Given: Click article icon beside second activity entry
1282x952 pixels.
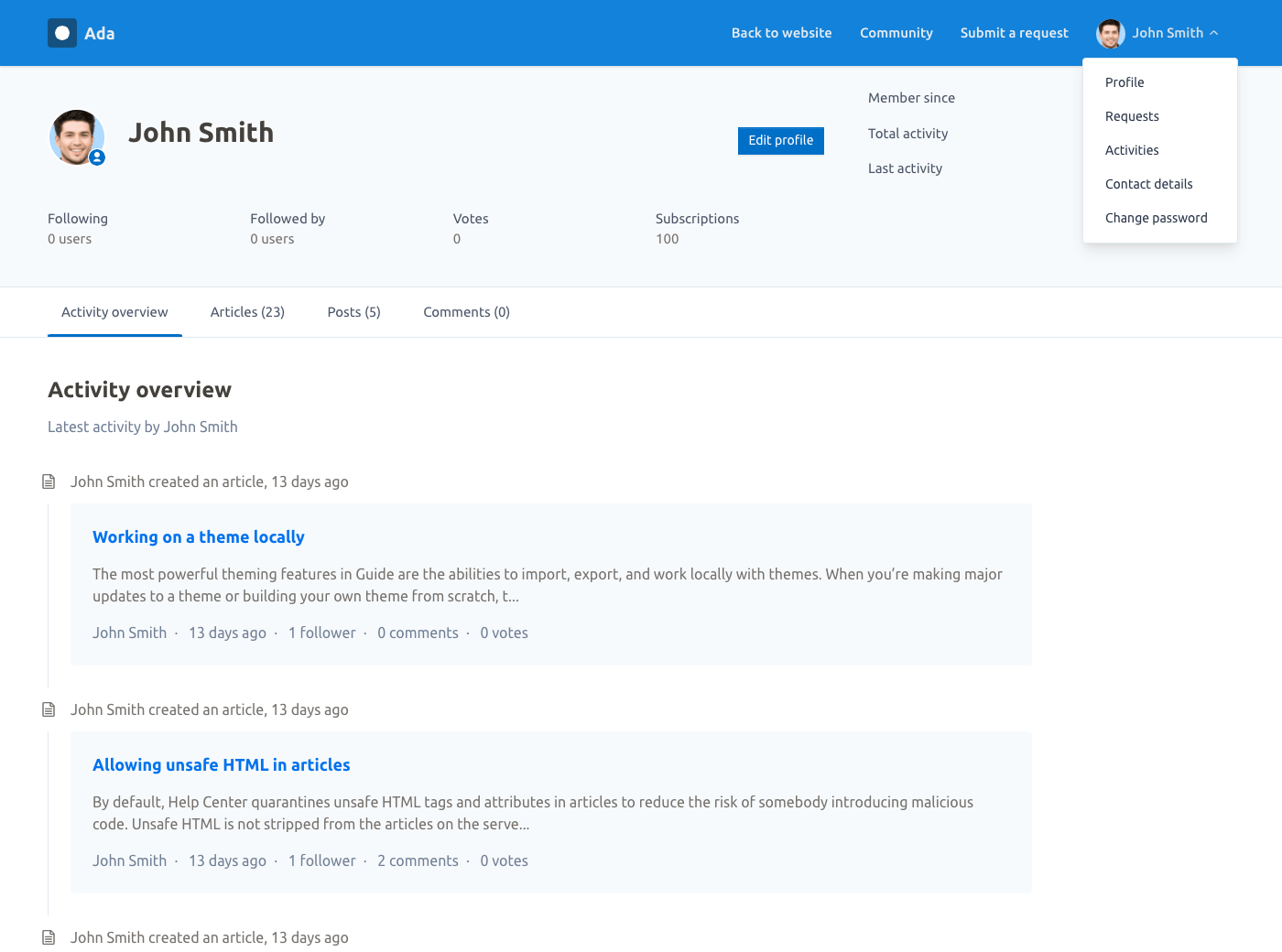Looking at the screenshot, I should [x=49, y=709].
